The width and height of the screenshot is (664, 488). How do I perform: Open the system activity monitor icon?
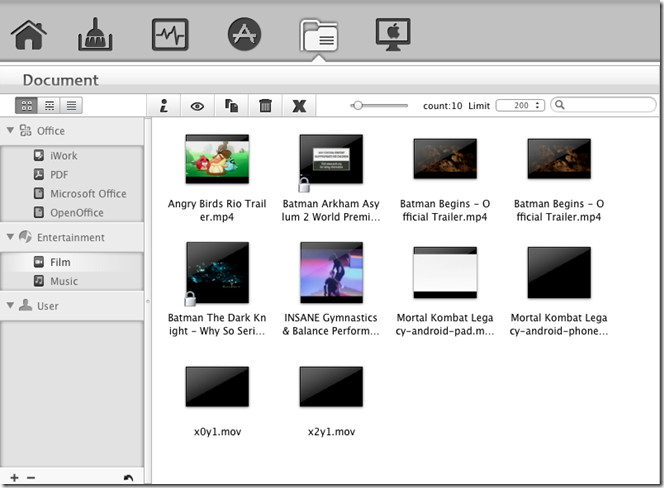[169, 34]
